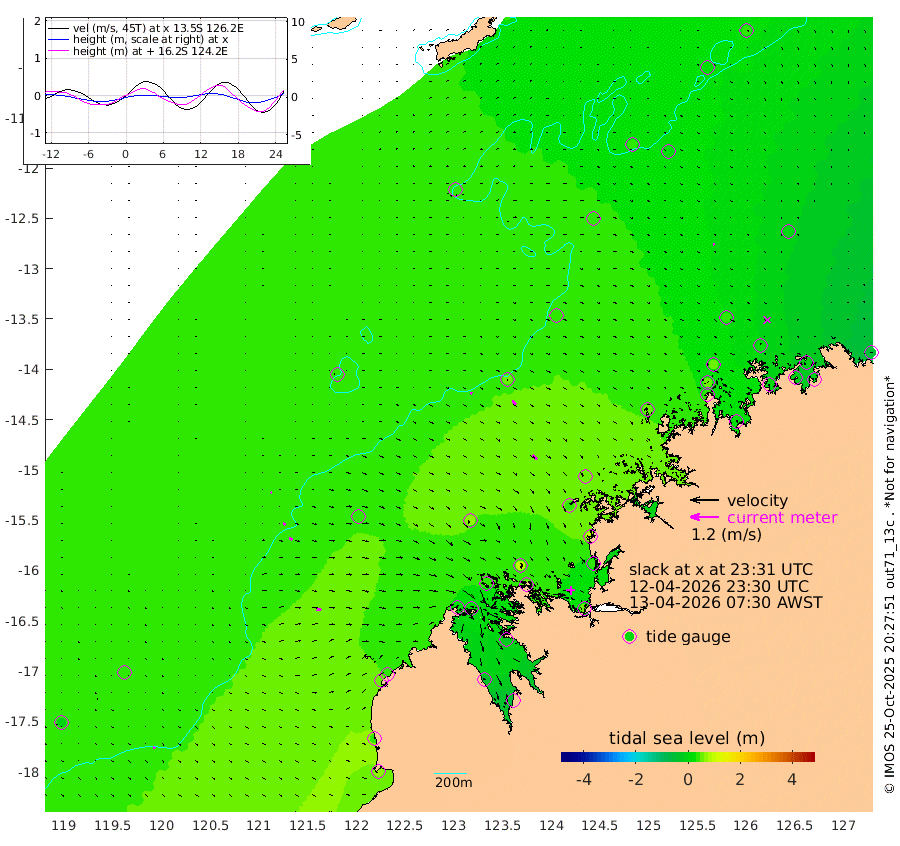
Task: Click the magenta plus marker near 16.2S 124.2E
Action: pos(570,590)
